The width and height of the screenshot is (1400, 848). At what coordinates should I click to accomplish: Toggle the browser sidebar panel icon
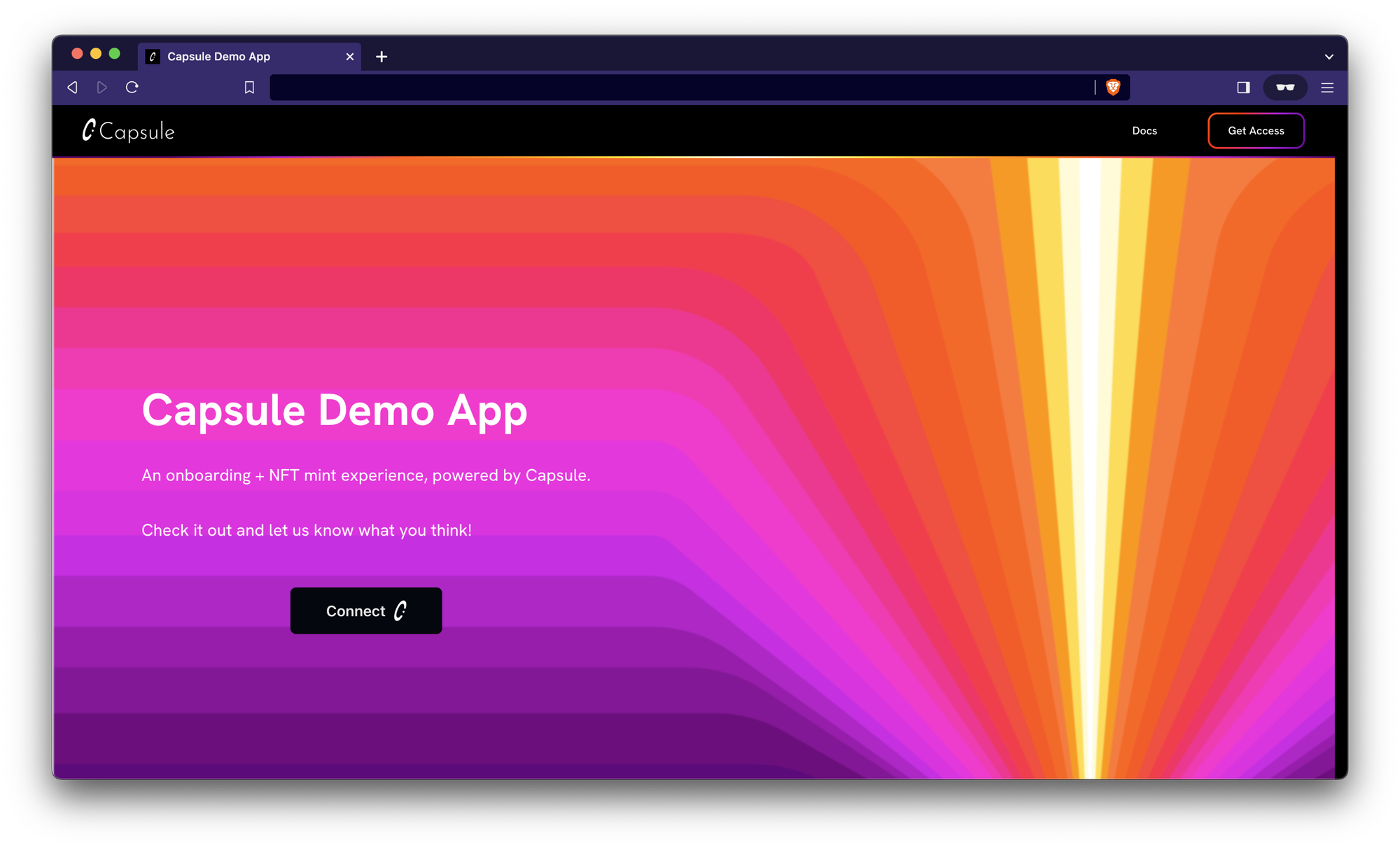tap(1243, 88)
